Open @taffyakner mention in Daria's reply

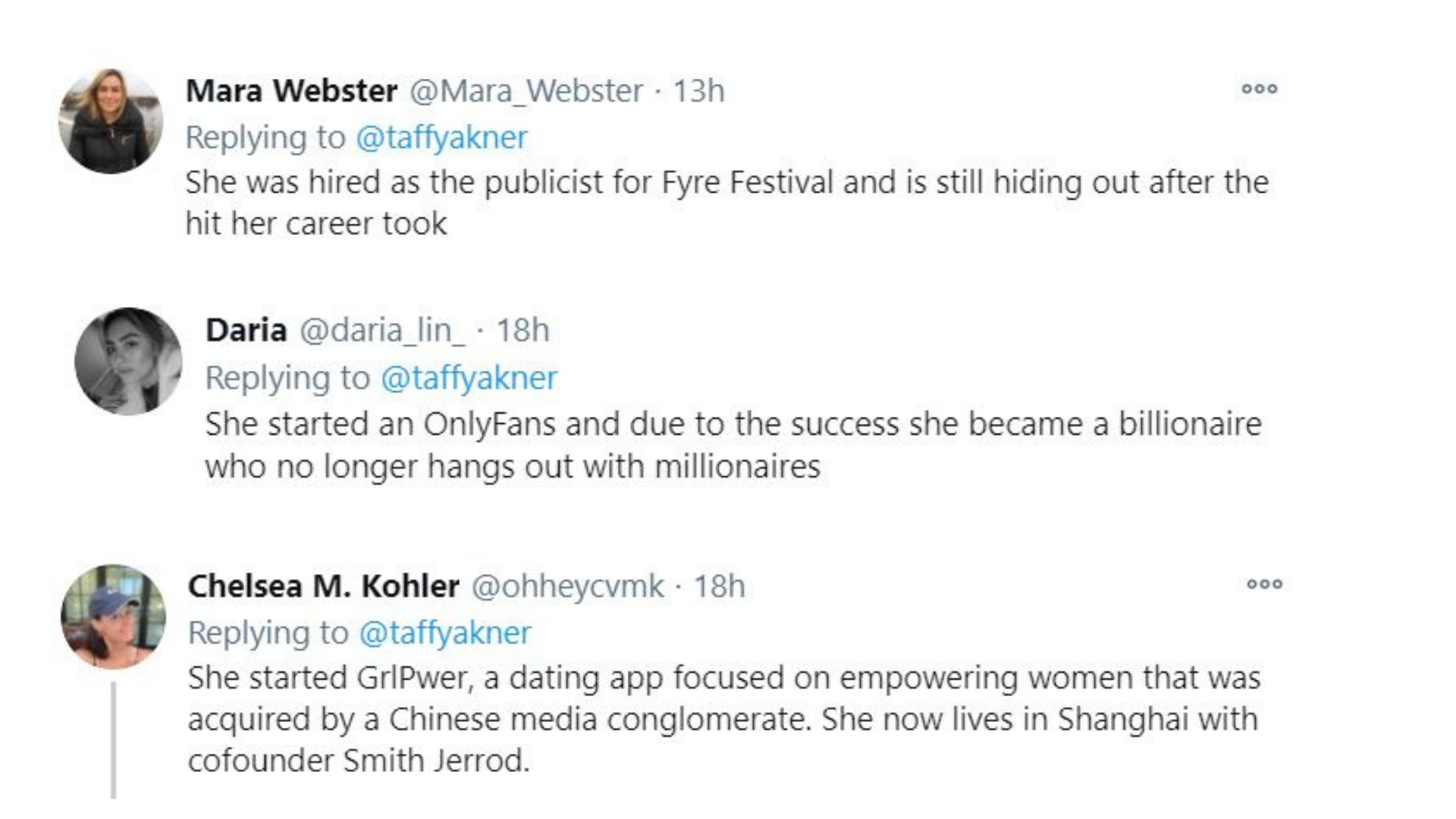coord(469,378)
